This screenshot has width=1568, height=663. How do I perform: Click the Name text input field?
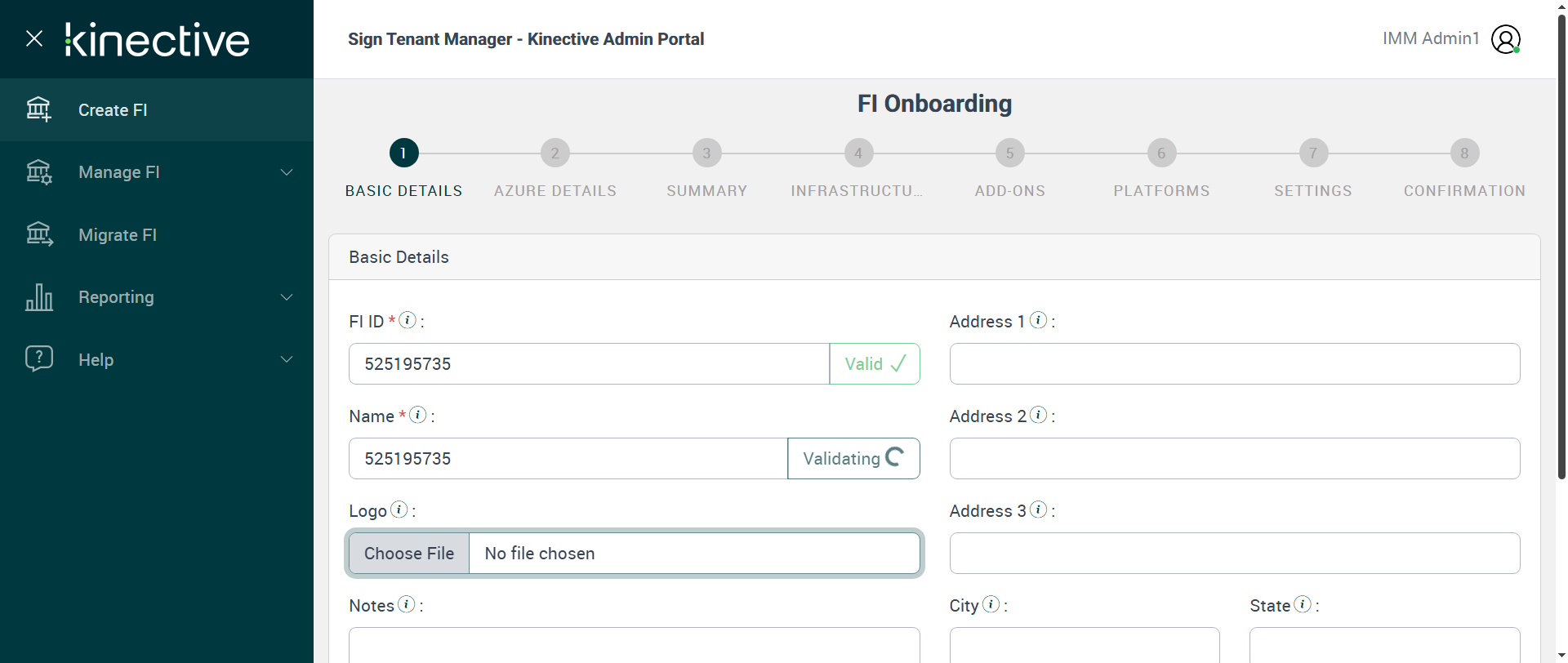pyautogui.click(x=568, y=459)
